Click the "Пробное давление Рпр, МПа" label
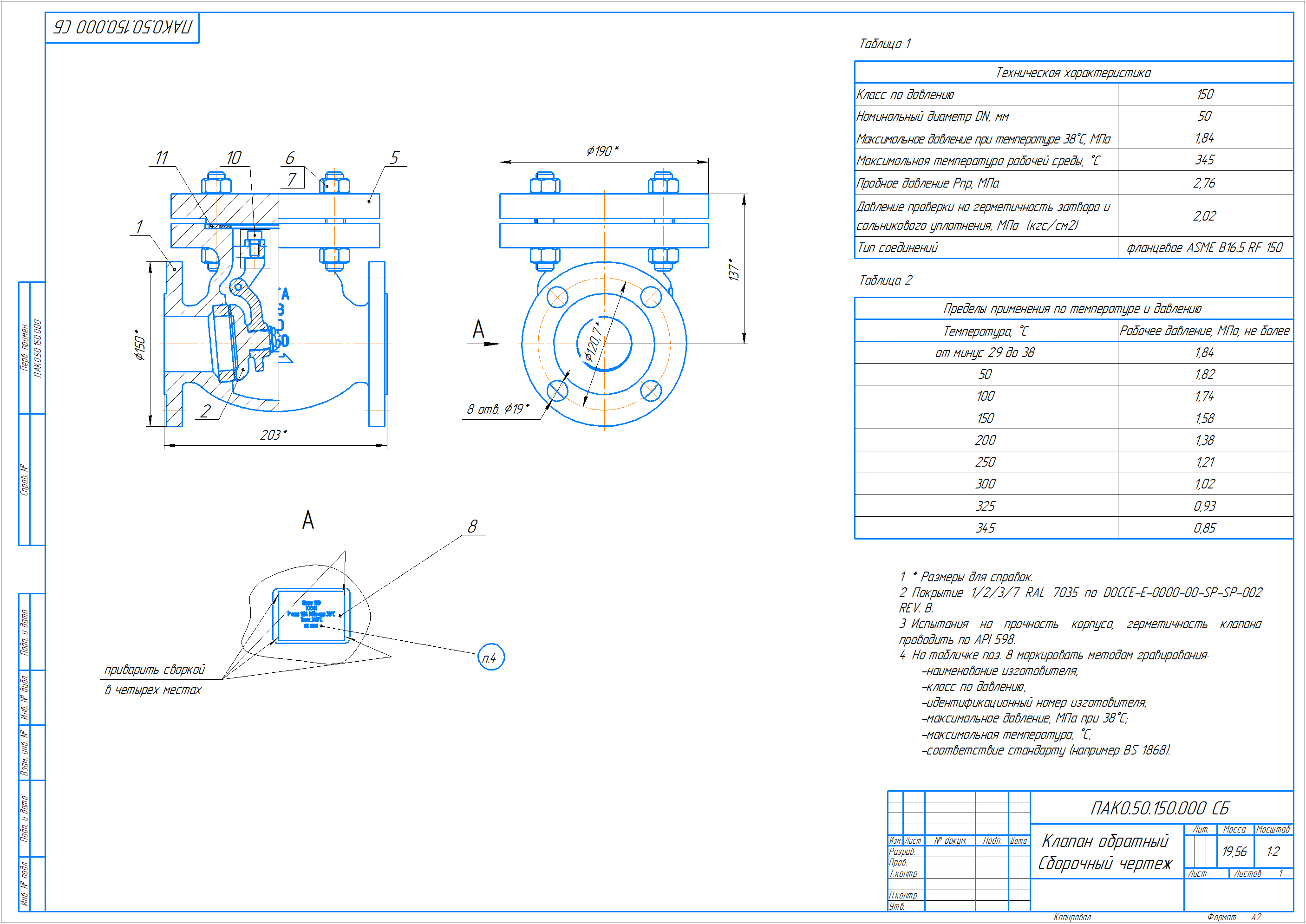The width and height of the screenshot is (1306, 924). point(927,183)
